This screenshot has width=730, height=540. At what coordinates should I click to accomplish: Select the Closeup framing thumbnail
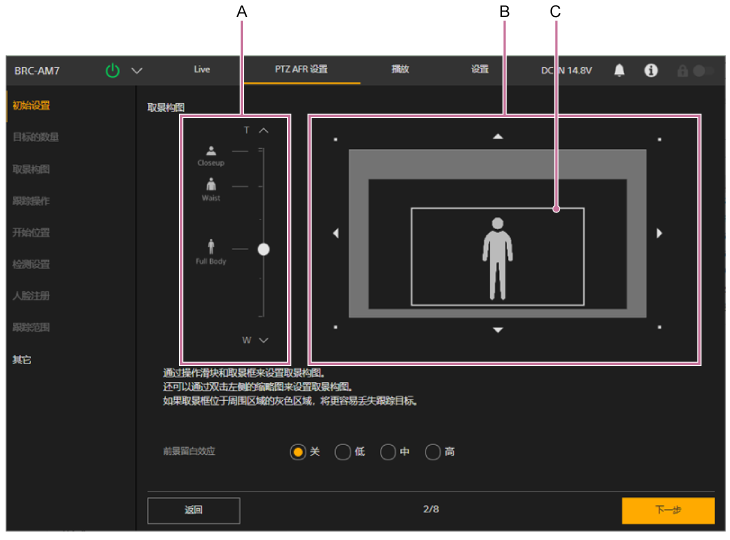click(x=211, y=154)
